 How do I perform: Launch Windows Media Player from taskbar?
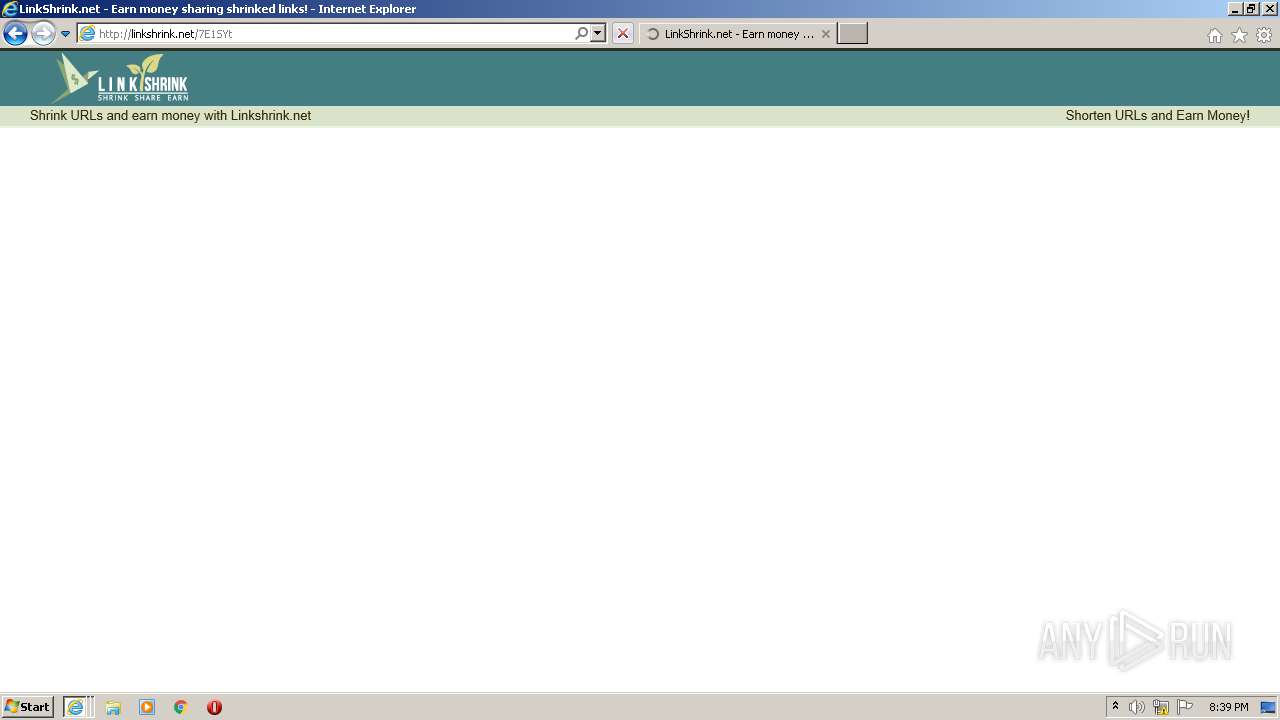[x=147, y=707]
